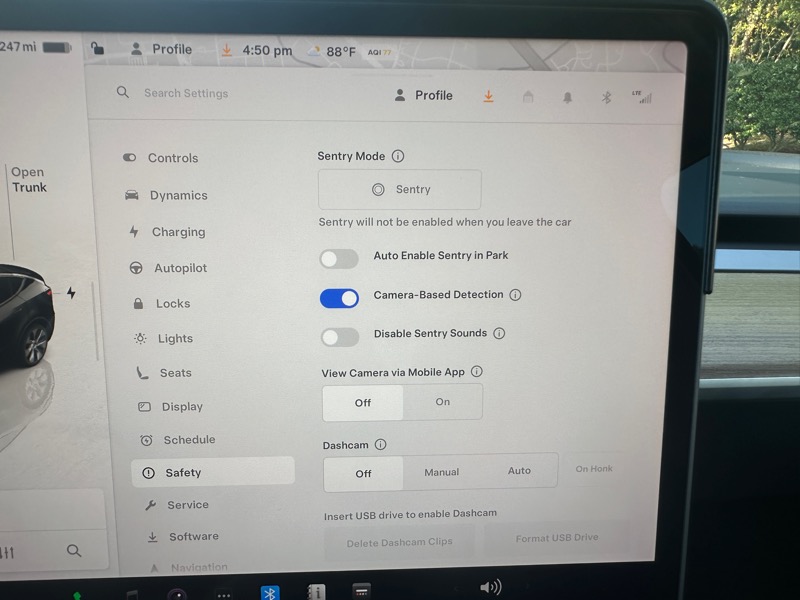Tap the notifications bell icon
This screenshot has height=600, width=800.
pos(566,97)
